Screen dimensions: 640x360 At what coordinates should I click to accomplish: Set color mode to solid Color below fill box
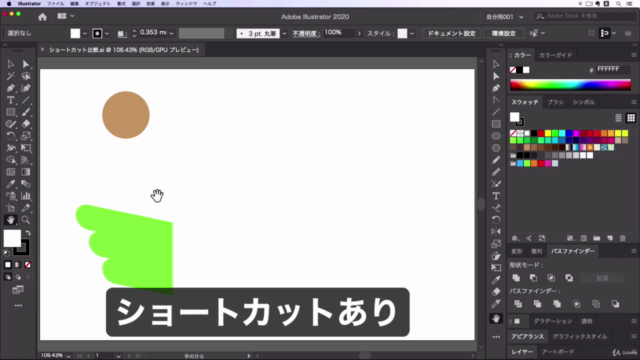(8, 265)
